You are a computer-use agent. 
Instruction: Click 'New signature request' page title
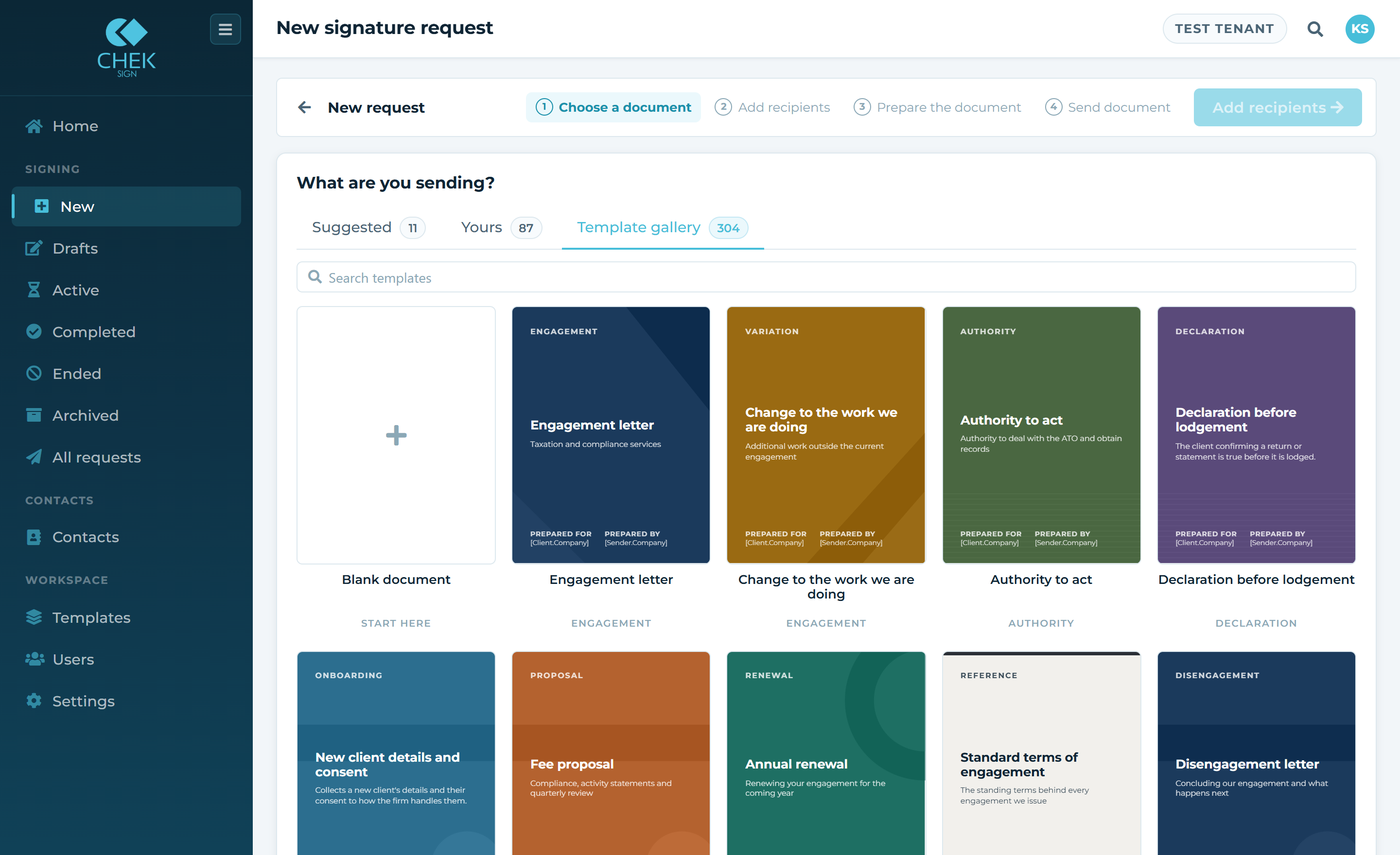pyautogui.click(x=385, y=28)
